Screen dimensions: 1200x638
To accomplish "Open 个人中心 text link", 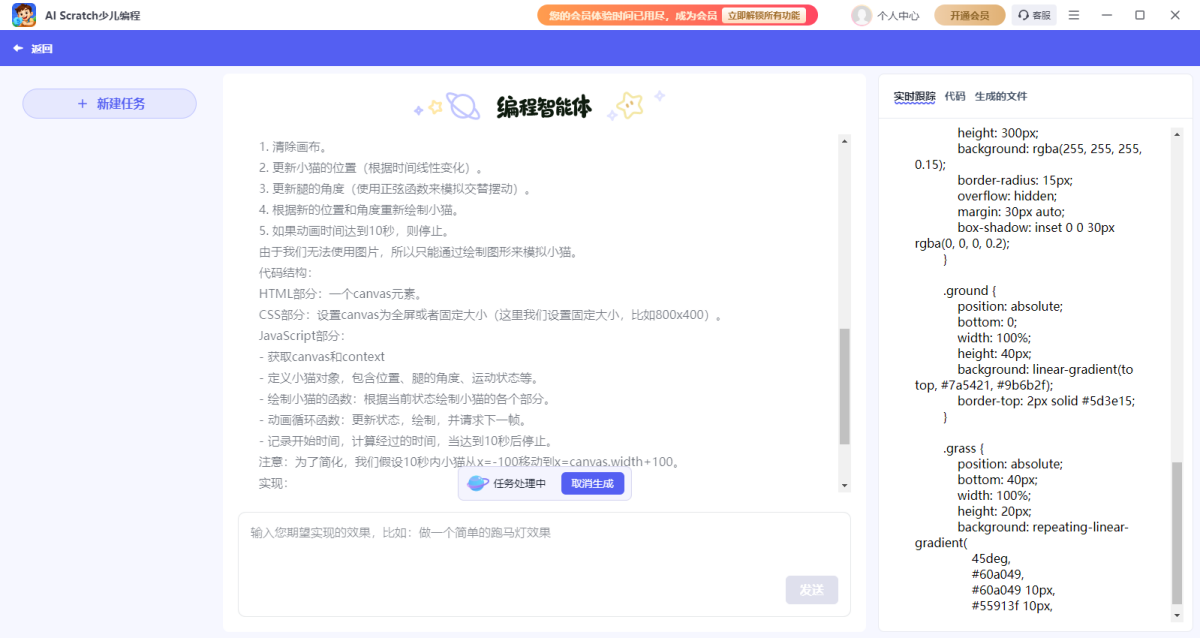I will [x=898, y=16].
